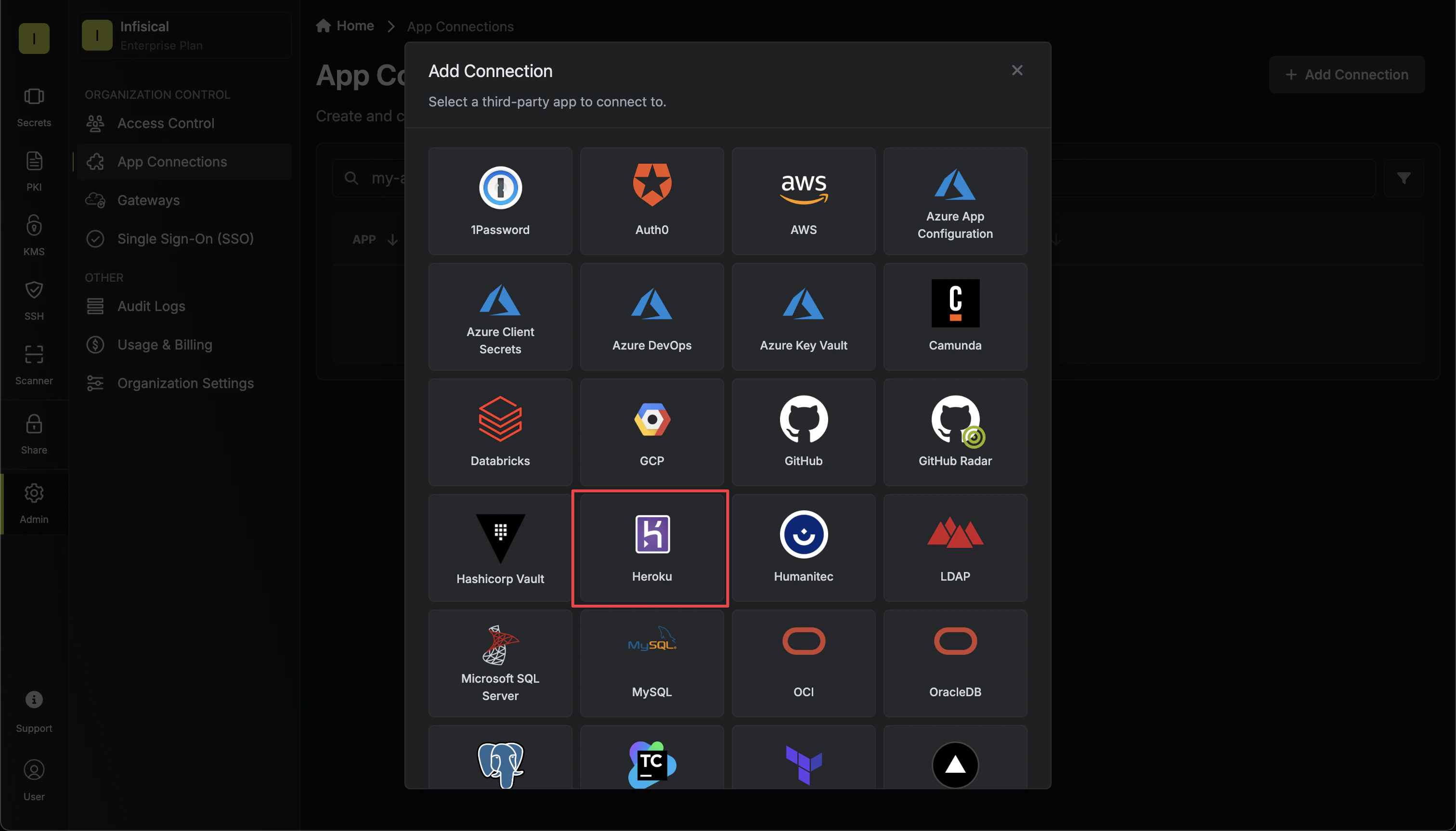This screenshot has height=831, width=1456.
Task: Choose the Auth0 app tile
Action: [x=652, y=201]
